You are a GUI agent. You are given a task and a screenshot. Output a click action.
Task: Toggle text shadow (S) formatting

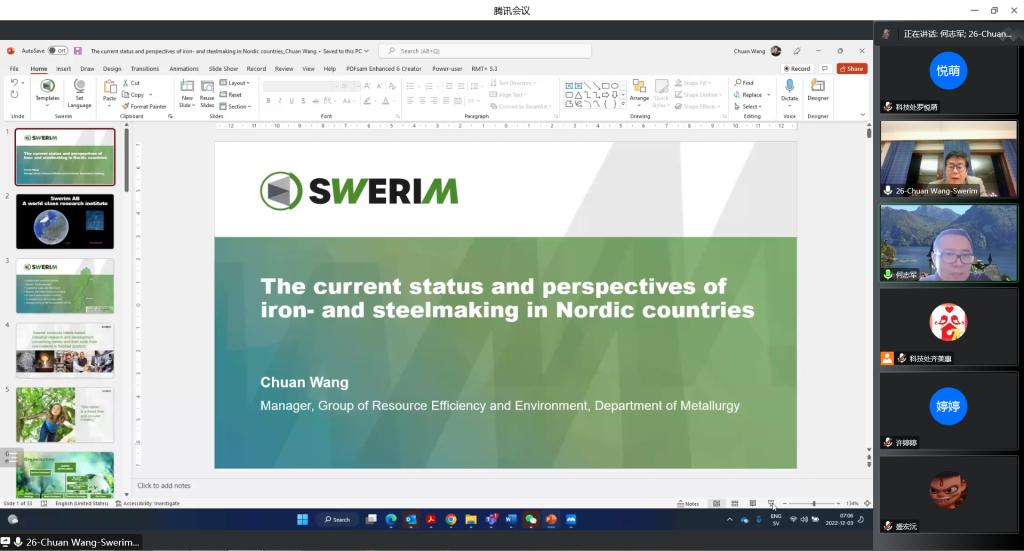point(304,101)
